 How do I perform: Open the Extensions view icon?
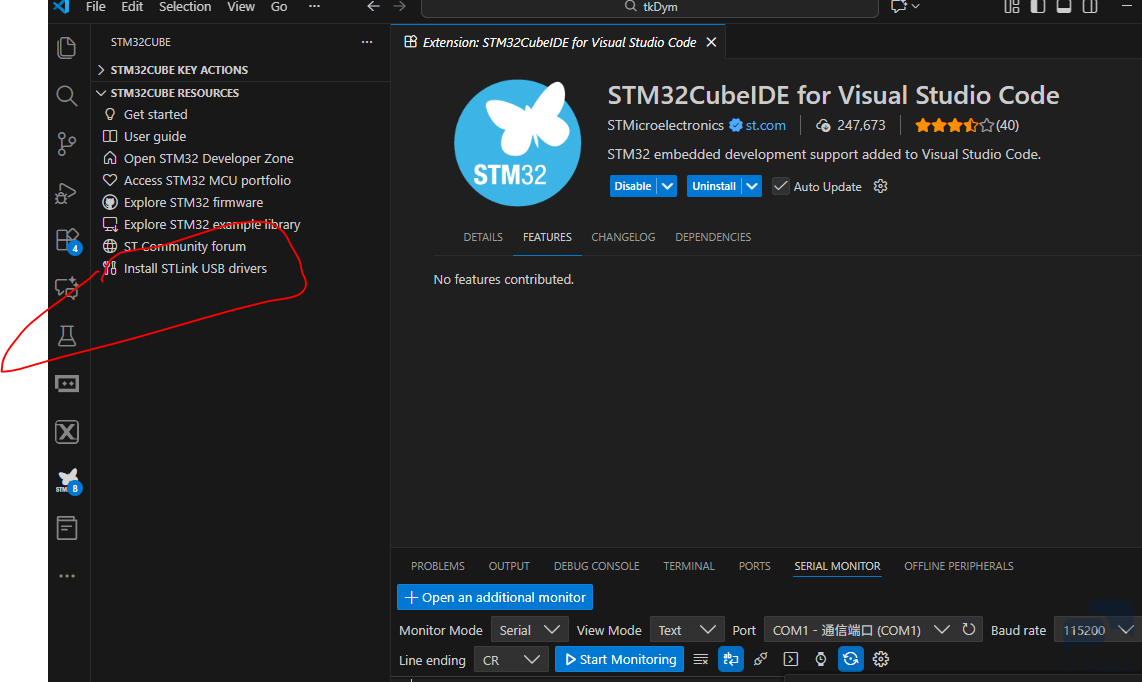[x=67, y=240]
